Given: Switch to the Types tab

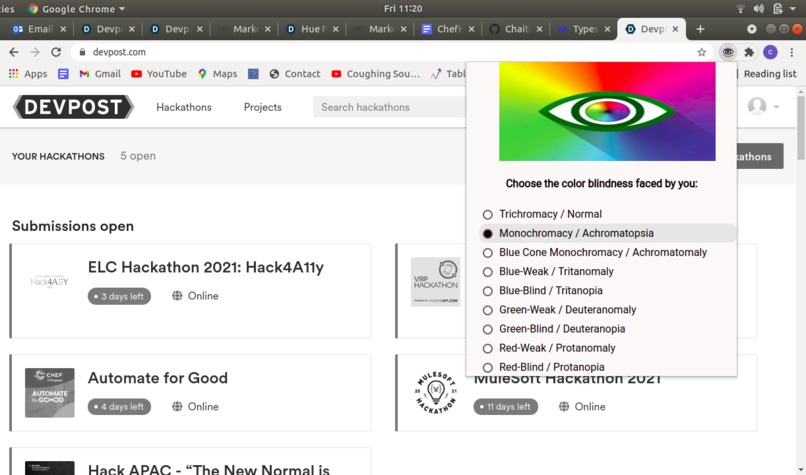Looking at the screenshot, I should pyautogui.click(x=584, y=29).
